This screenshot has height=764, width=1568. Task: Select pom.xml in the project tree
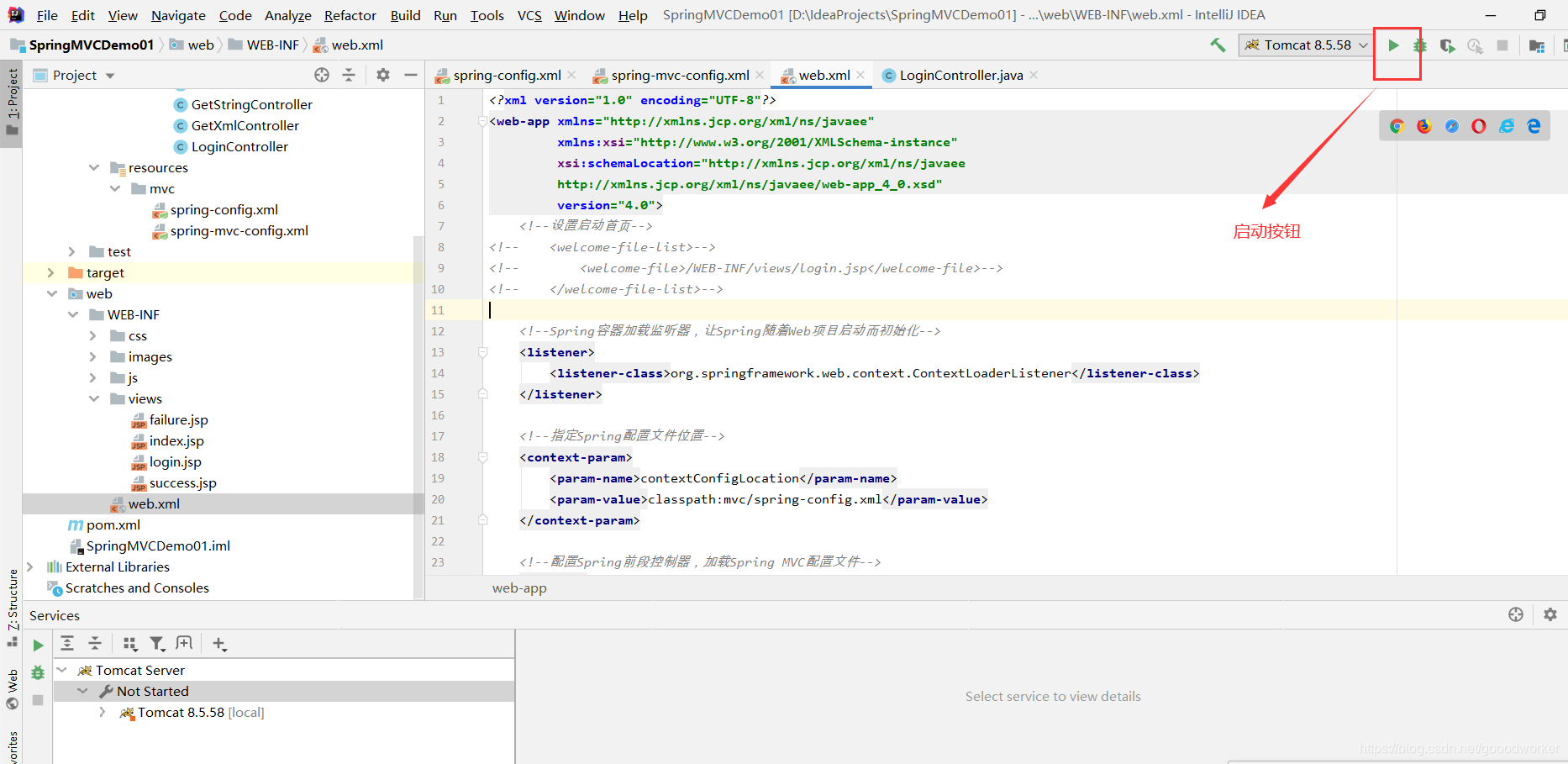[113, 524]
